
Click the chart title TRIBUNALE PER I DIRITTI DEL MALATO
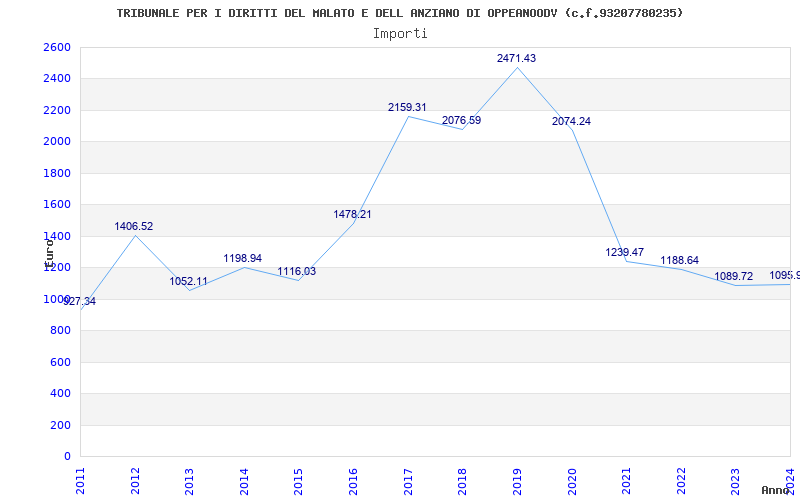[x=399, y=13]
